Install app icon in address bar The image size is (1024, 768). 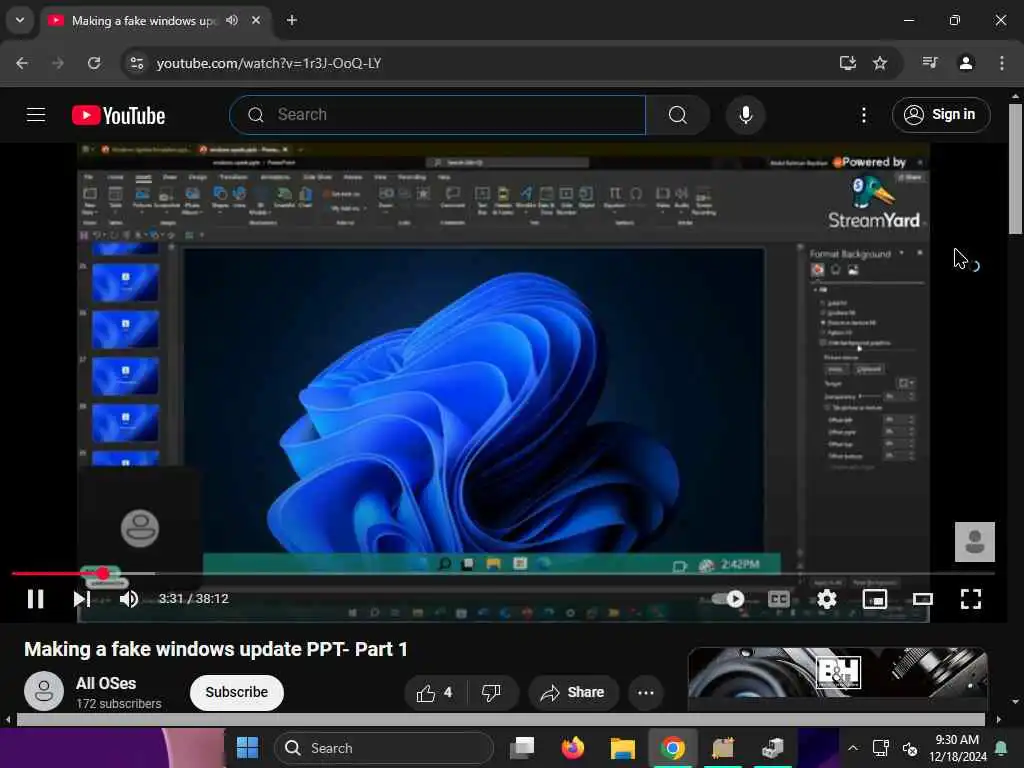848,63
